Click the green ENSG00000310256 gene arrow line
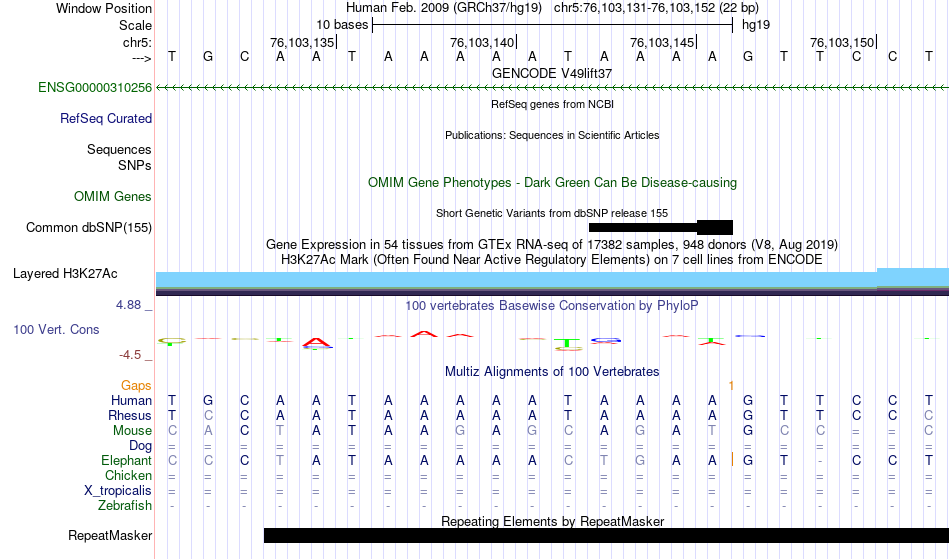This screenshot has height=559, width=950. [552, 88]
